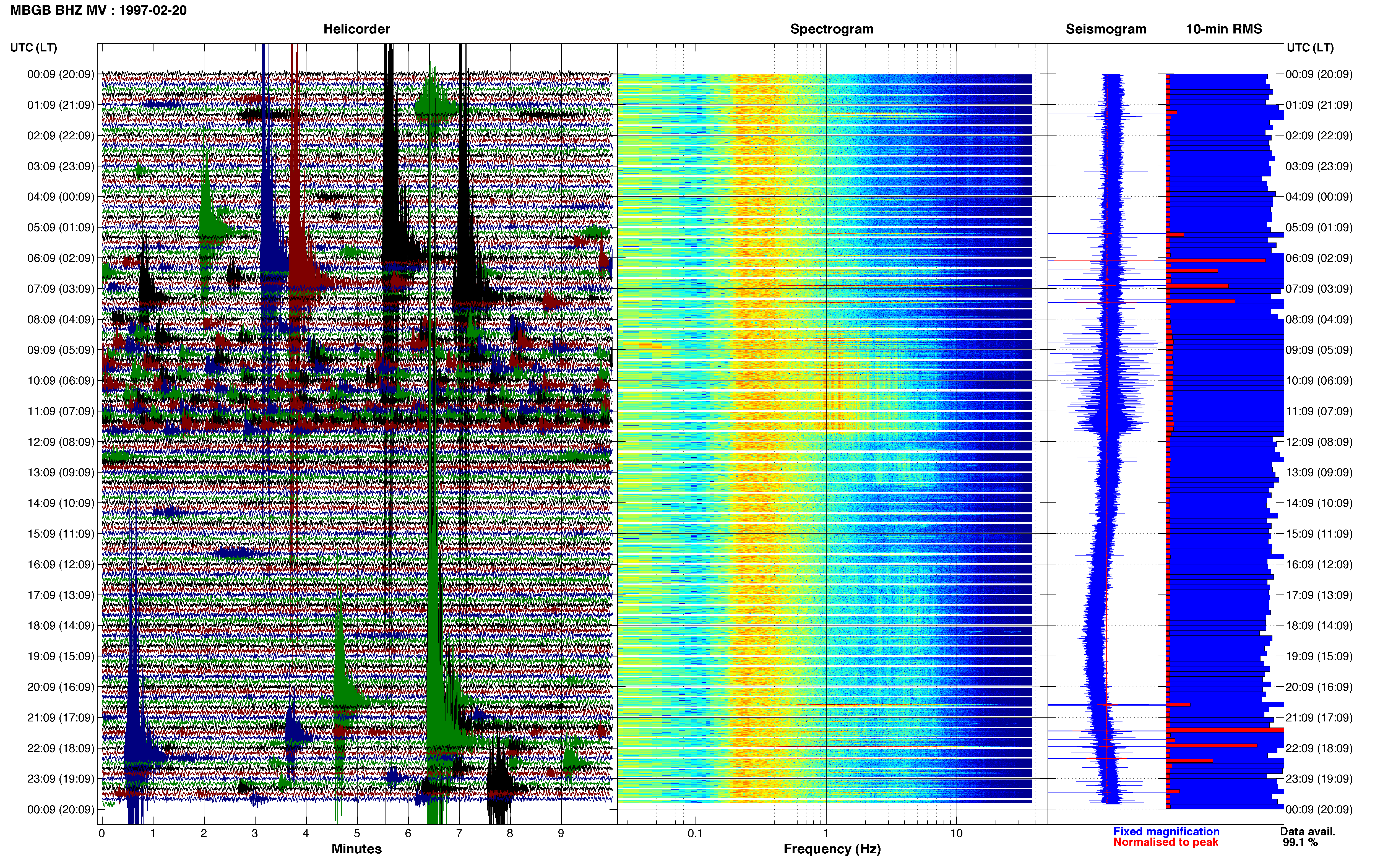
Task: Click the '99.1 %' availability value
Action: coord(1300,842)
